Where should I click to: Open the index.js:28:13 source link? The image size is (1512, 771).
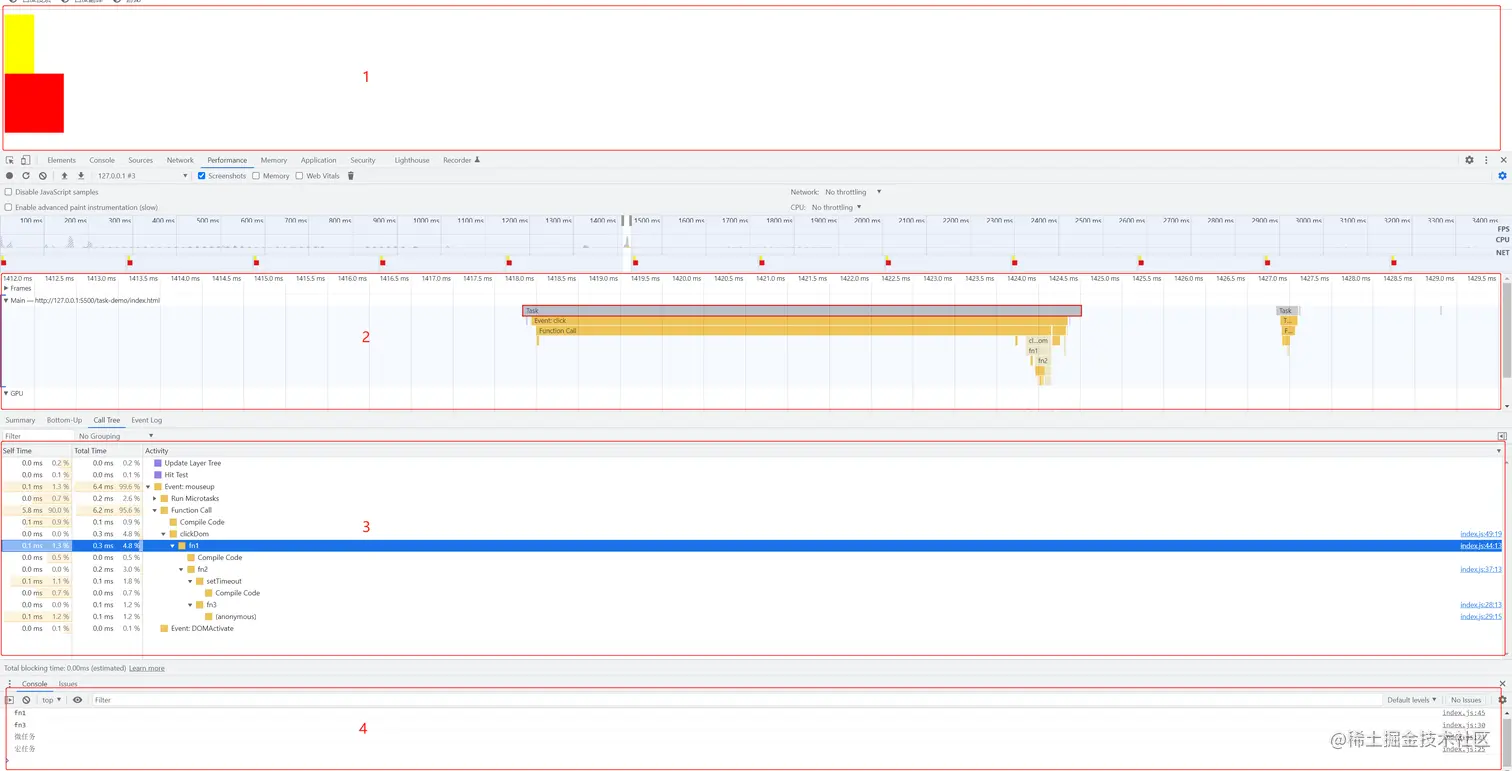[x=1481, y=605]
